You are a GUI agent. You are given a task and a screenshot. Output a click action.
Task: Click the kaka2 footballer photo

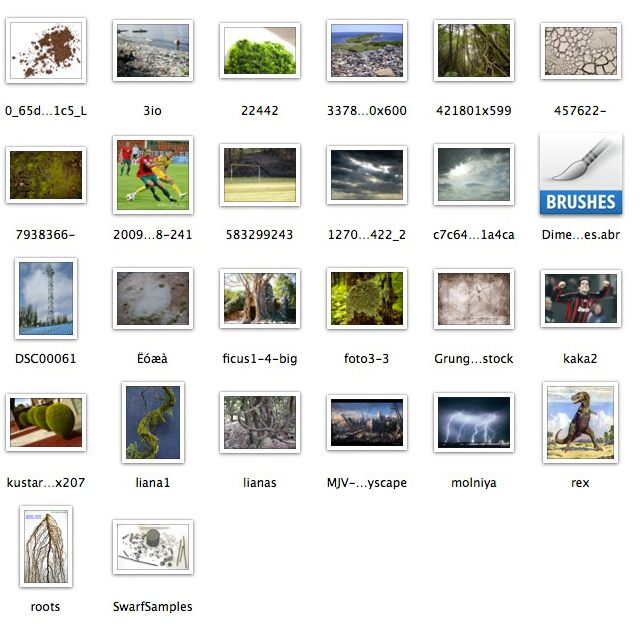(x=580, y=298)
